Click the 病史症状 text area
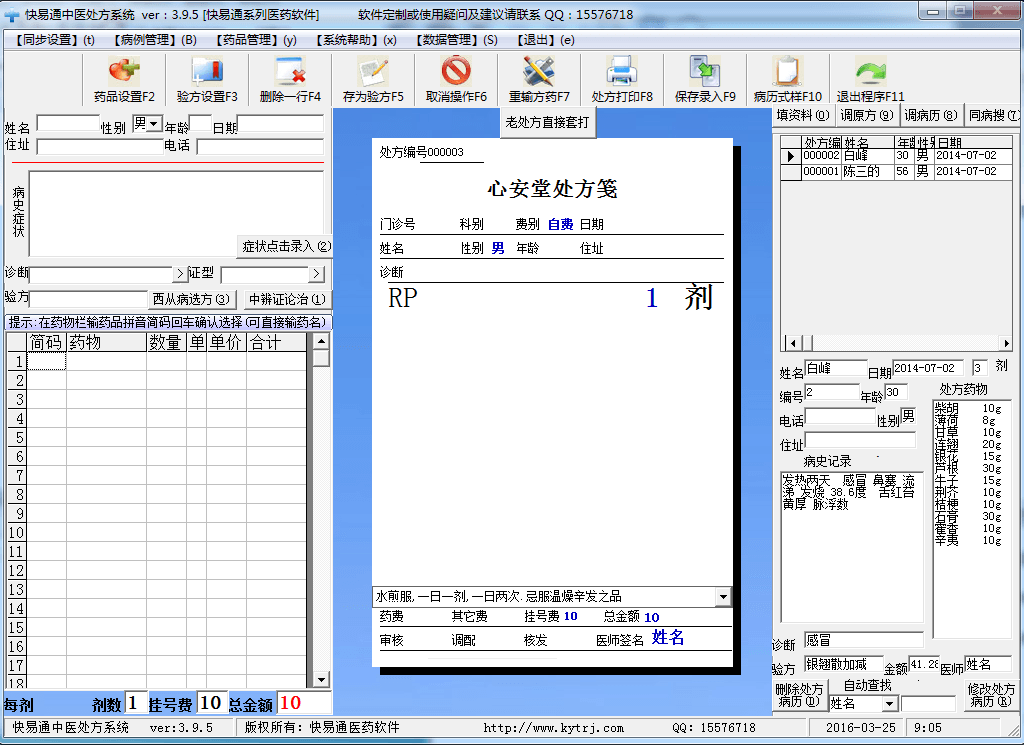This screenshot has width=1024, height=745. click(x=176, y=214)
